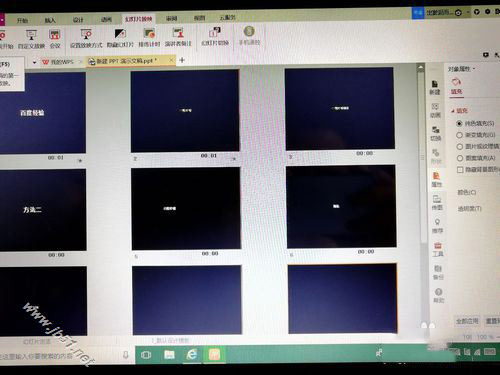
Task: Open the 工具 toolbox icon in sidebar
Action: pos(438,249)
